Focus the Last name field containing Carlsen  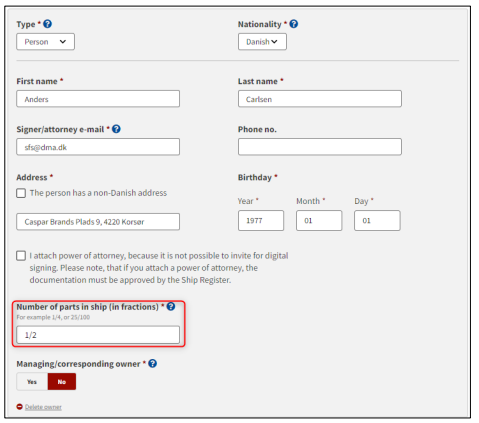[320, 99]
